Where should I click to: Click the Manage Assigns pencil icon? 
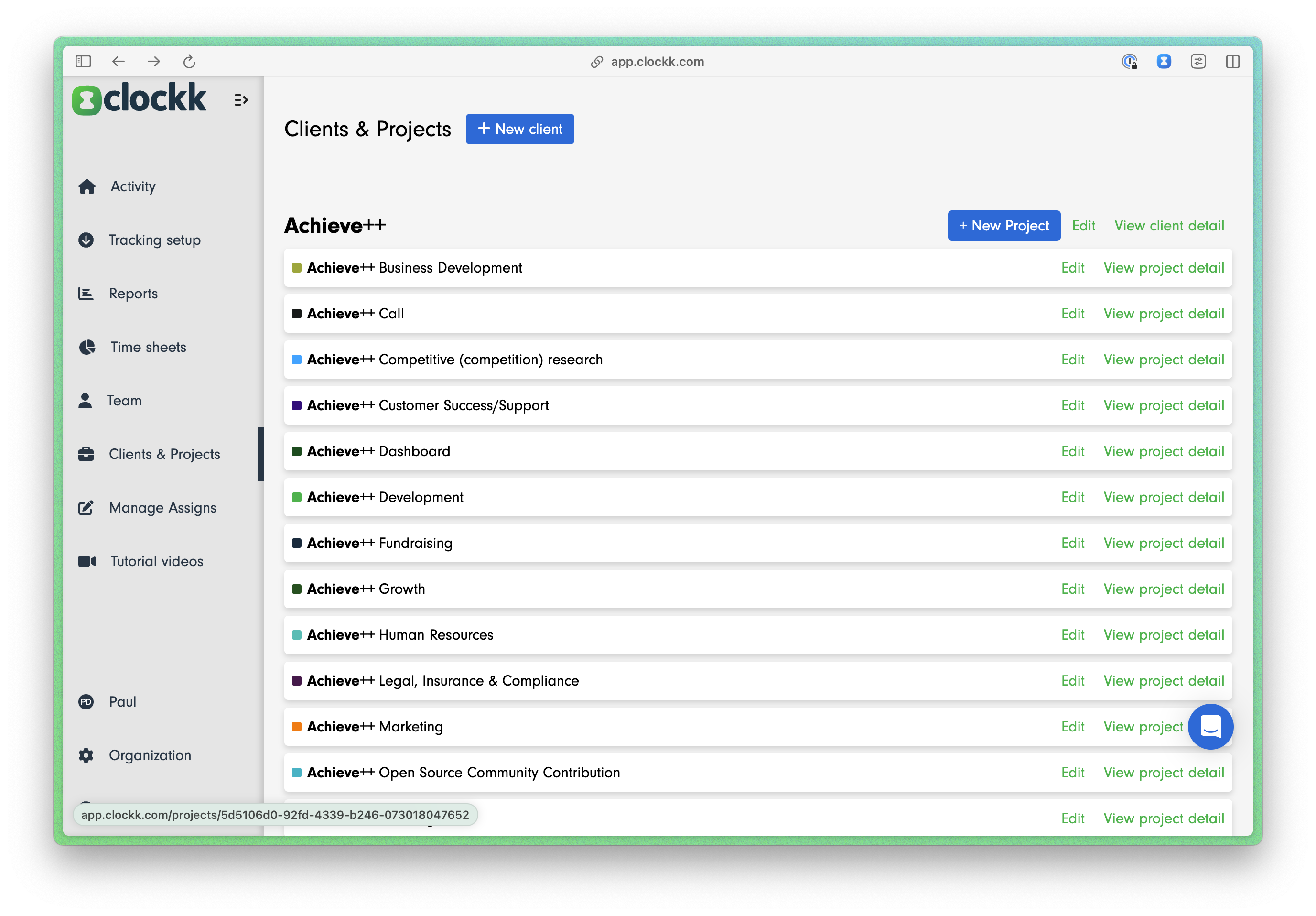tap(86, 508)
